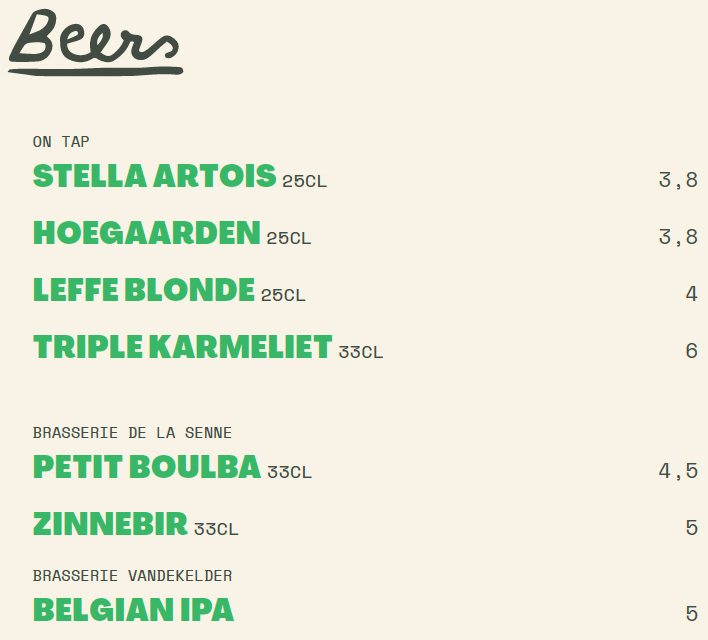Image resolution: width=708 pixels, height=640 pixels.
Task: Click the Triple Karmeliet beer name
Action: coord(183,346)
